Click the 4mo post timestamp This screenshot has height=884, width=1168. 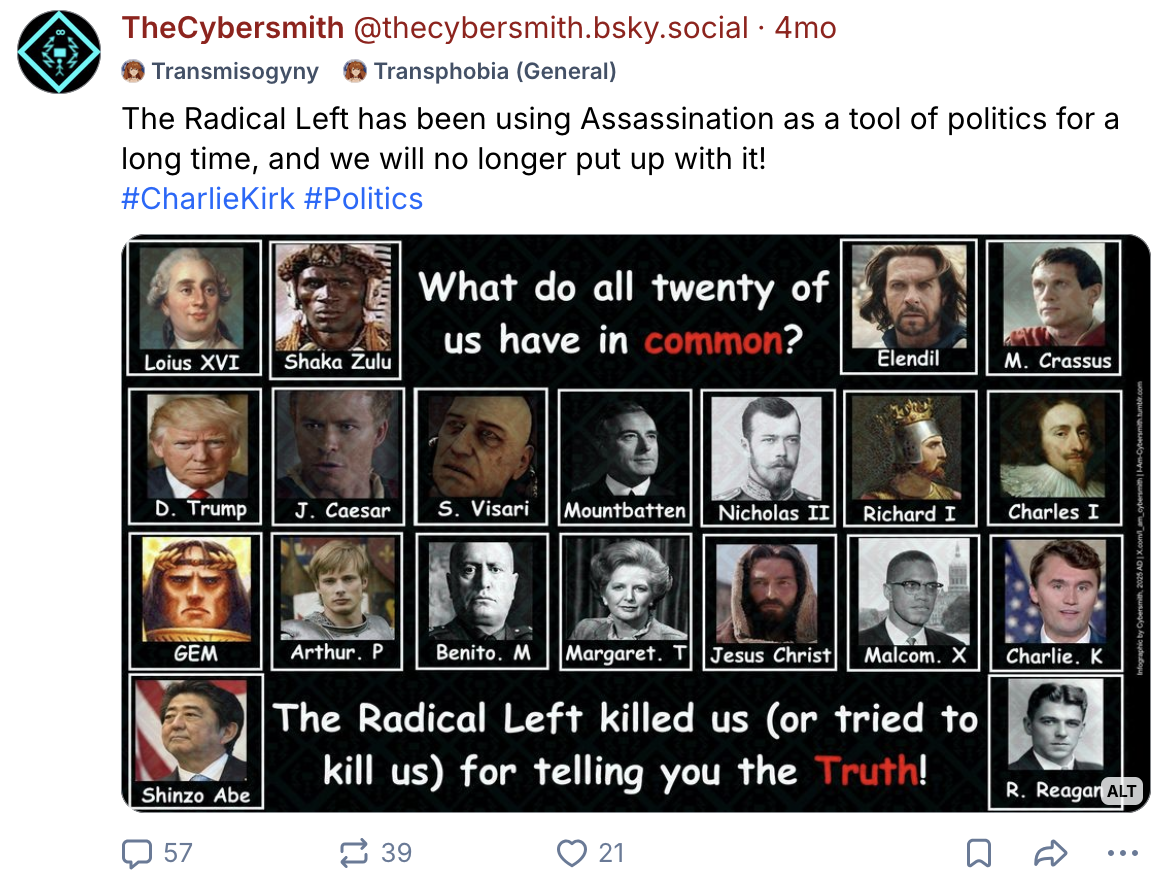[806, 28]
